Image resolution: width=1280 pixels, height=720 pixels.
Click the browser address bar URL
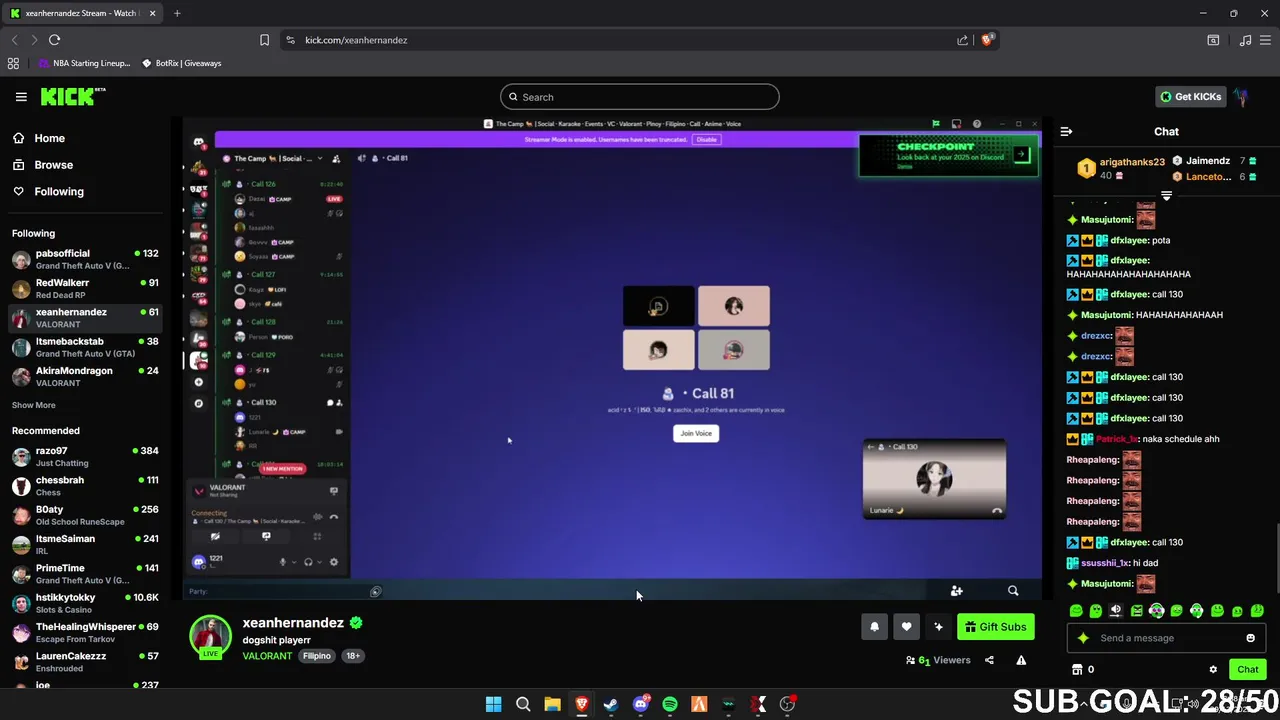pyautogui.click(x=356, y=40)
